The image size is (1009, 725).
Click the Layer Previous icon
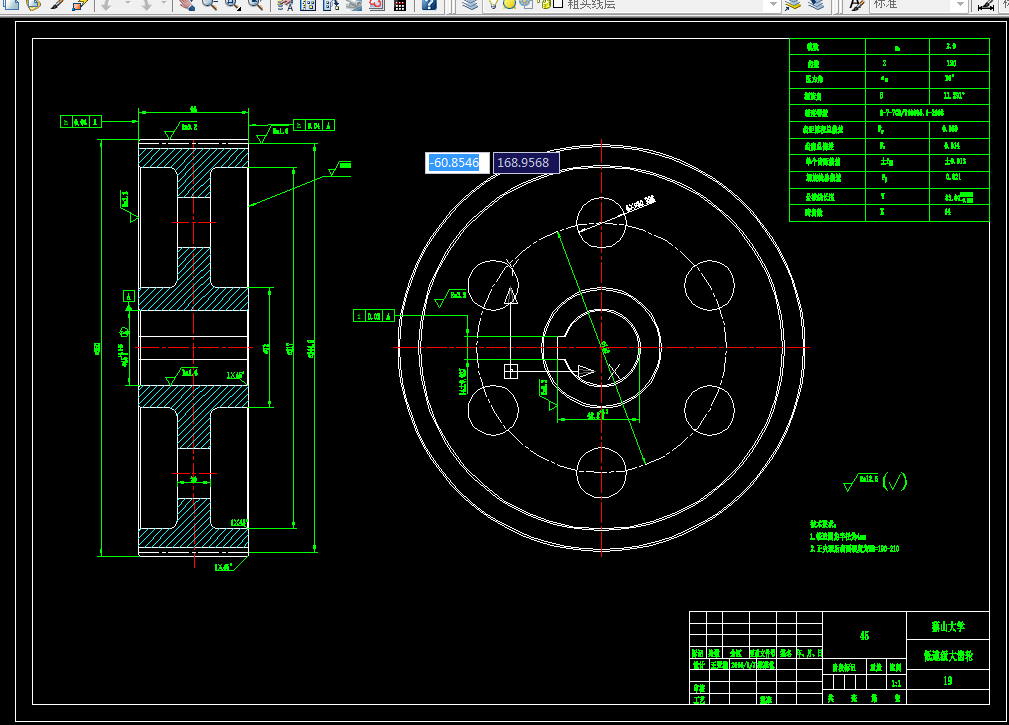pyautogui.click(x=816, y=5)
